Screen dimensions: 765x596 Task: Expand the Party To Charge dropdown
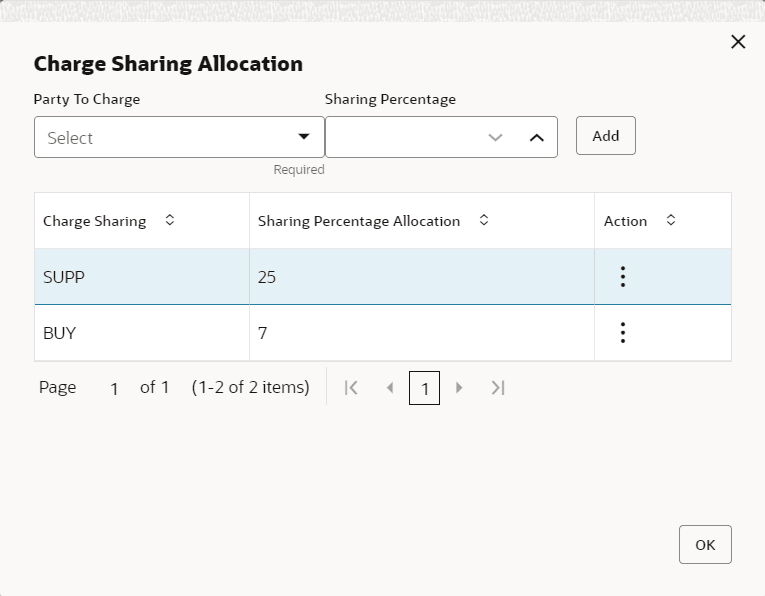point(304,137)
